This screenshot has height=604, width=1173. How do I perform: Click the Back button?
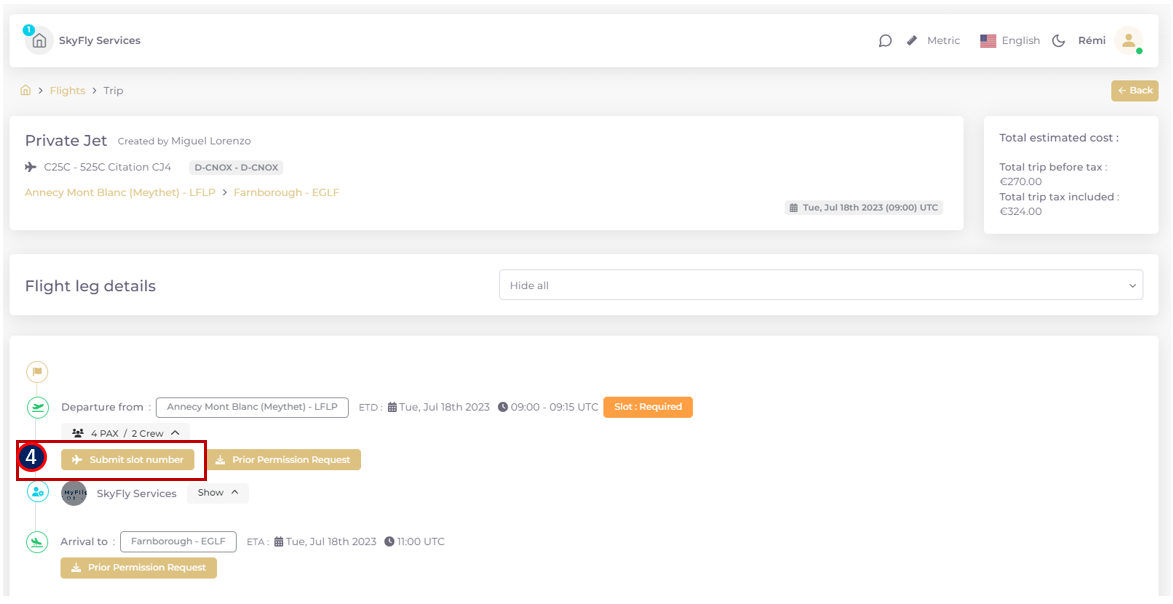(1135, 90)
